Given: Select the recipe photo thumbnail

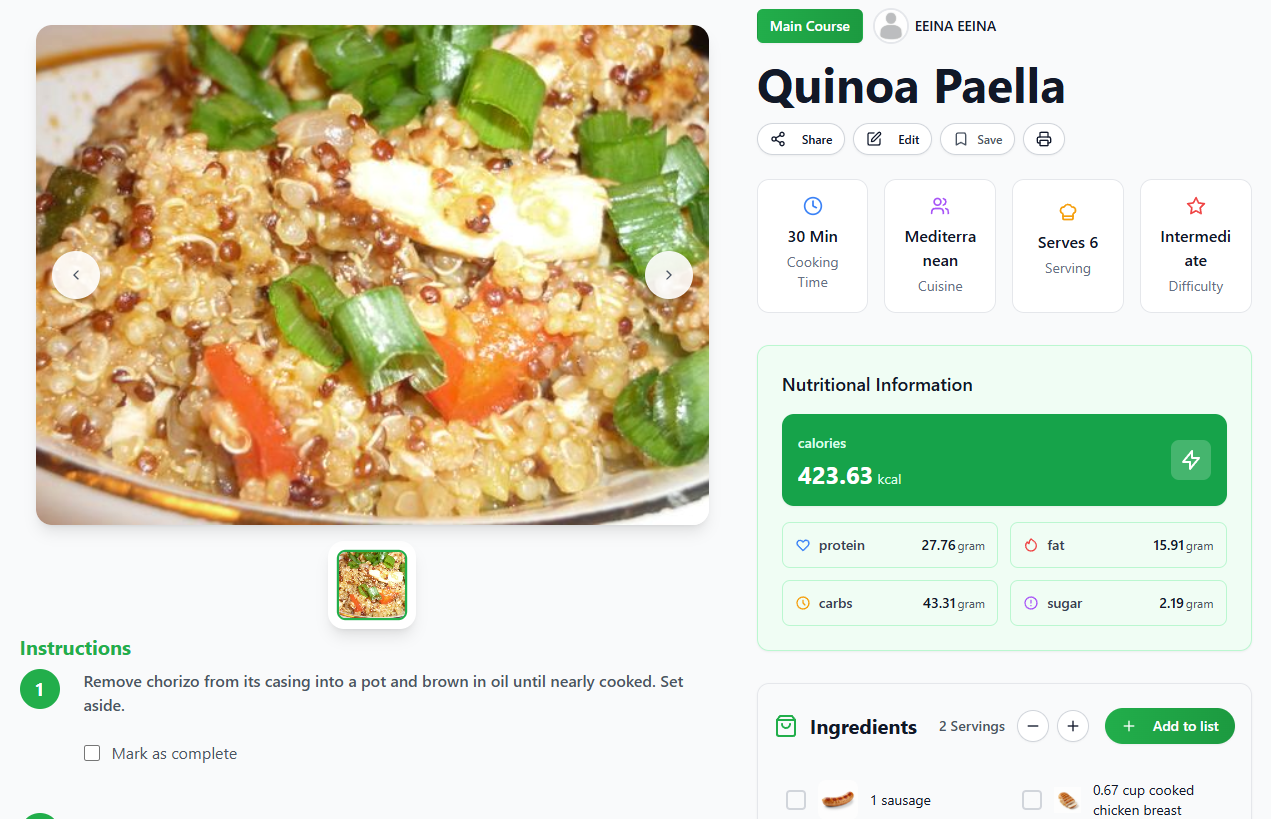Looking at the screenshot, I should pos(372,585).
